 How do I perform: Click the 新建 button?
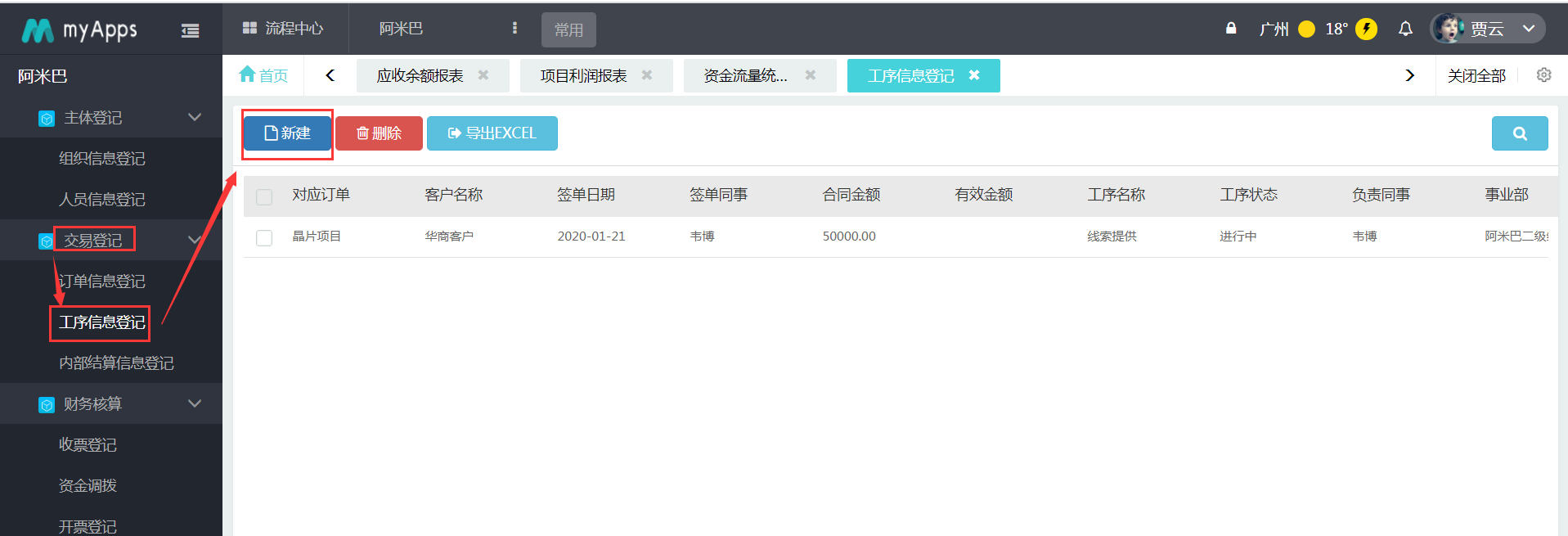click(287, 133)
